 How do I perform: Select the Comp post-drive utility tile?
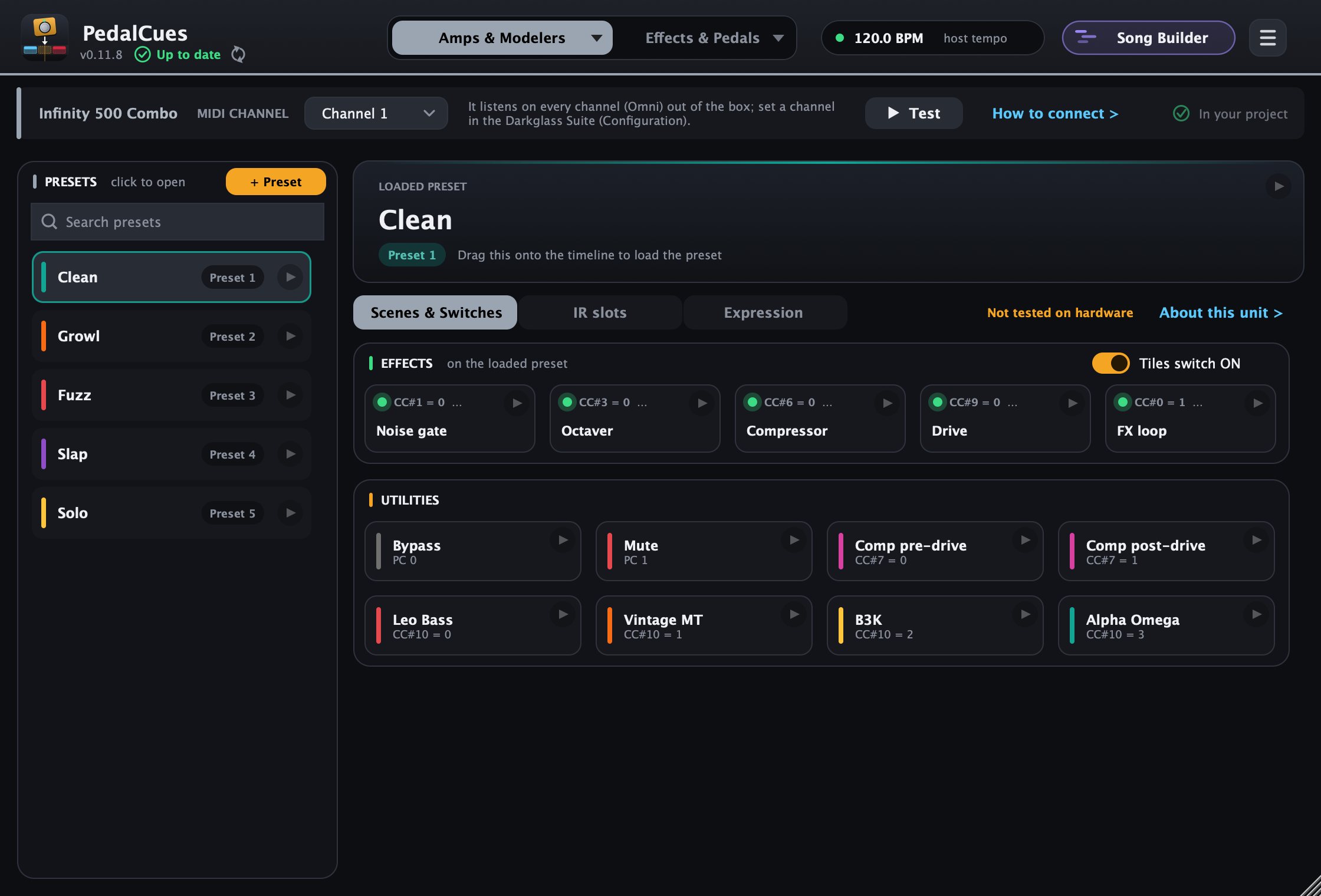click(1166, 551)
